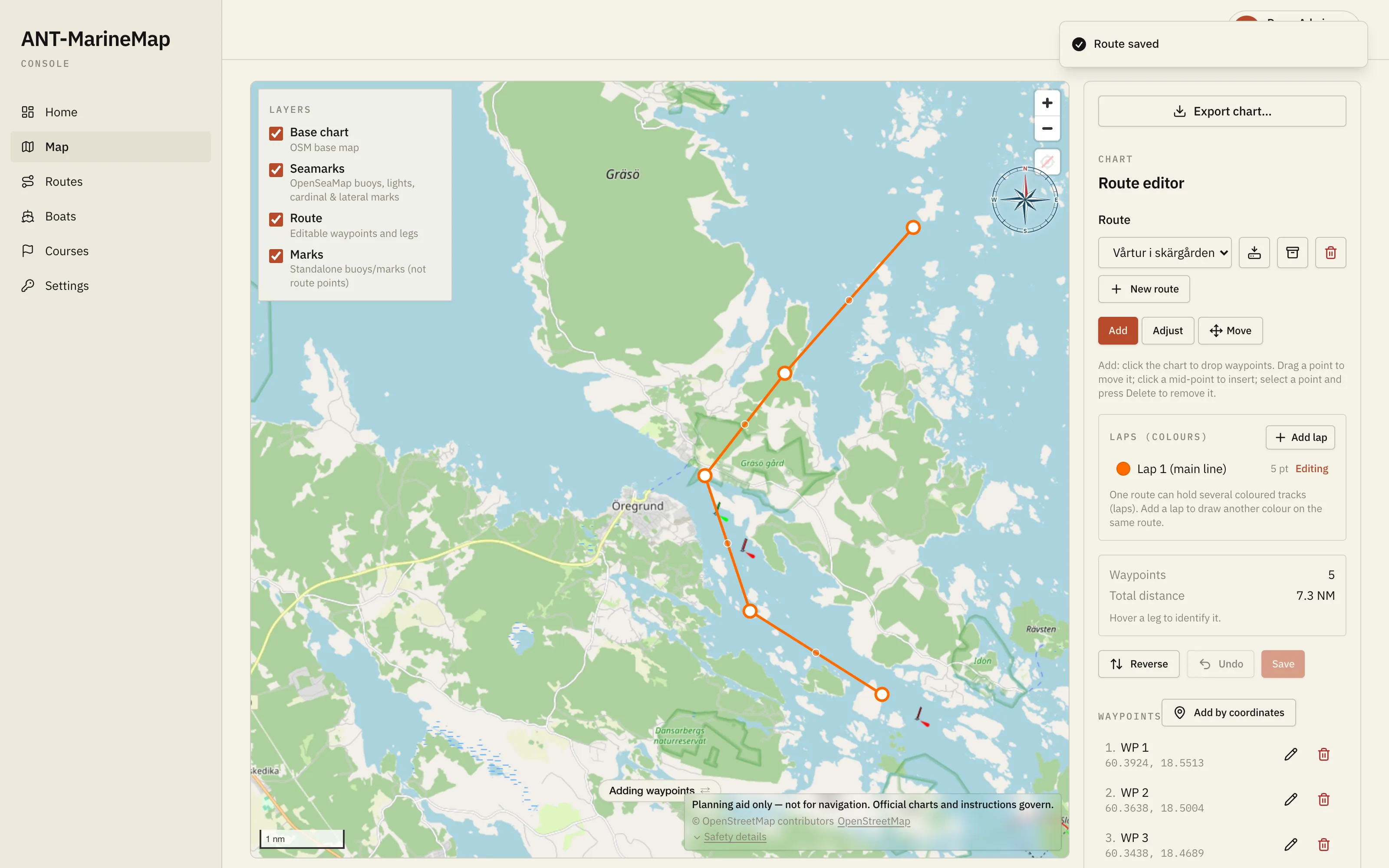Screen dimensions: 1389x868
Task: Click the Total distance 7.3 NM value
Action: point(1316,596)
